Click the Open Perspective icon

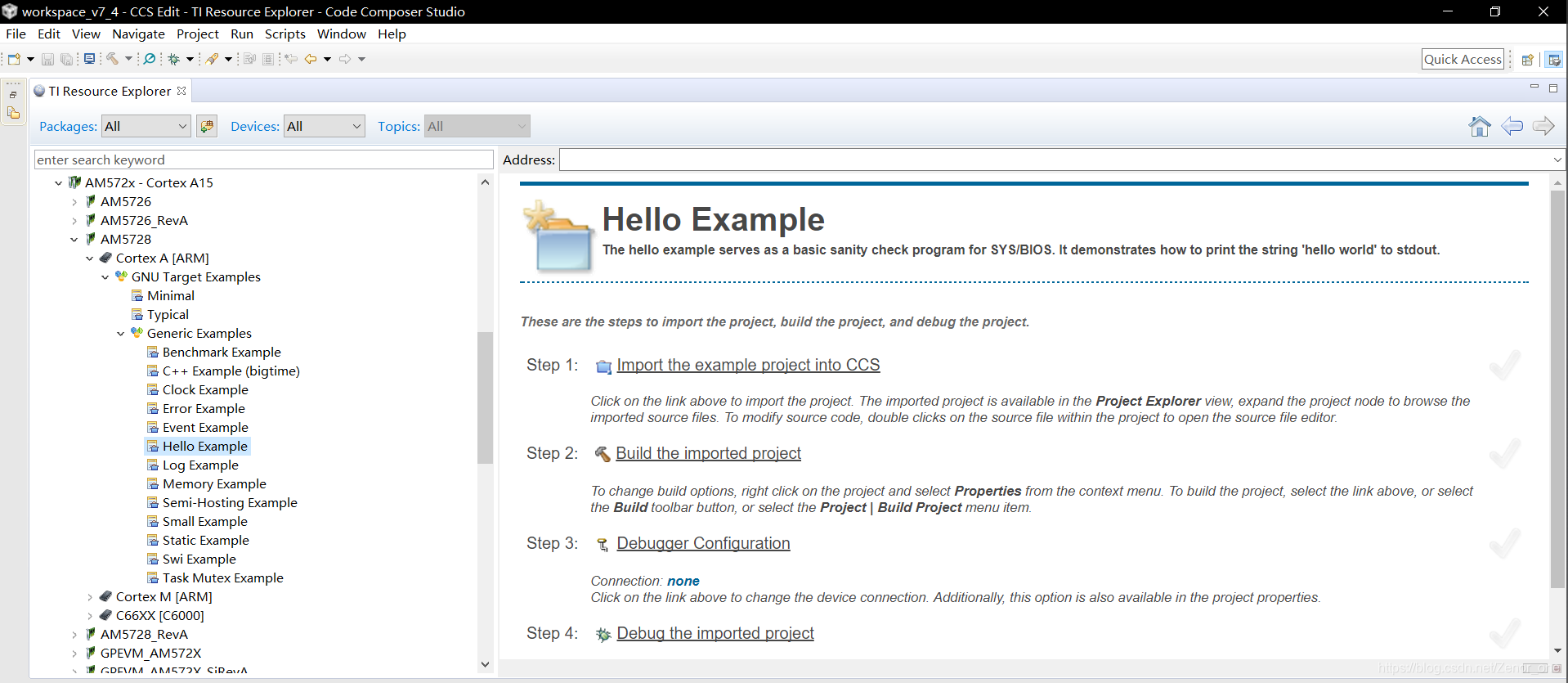coord(1527,60)
